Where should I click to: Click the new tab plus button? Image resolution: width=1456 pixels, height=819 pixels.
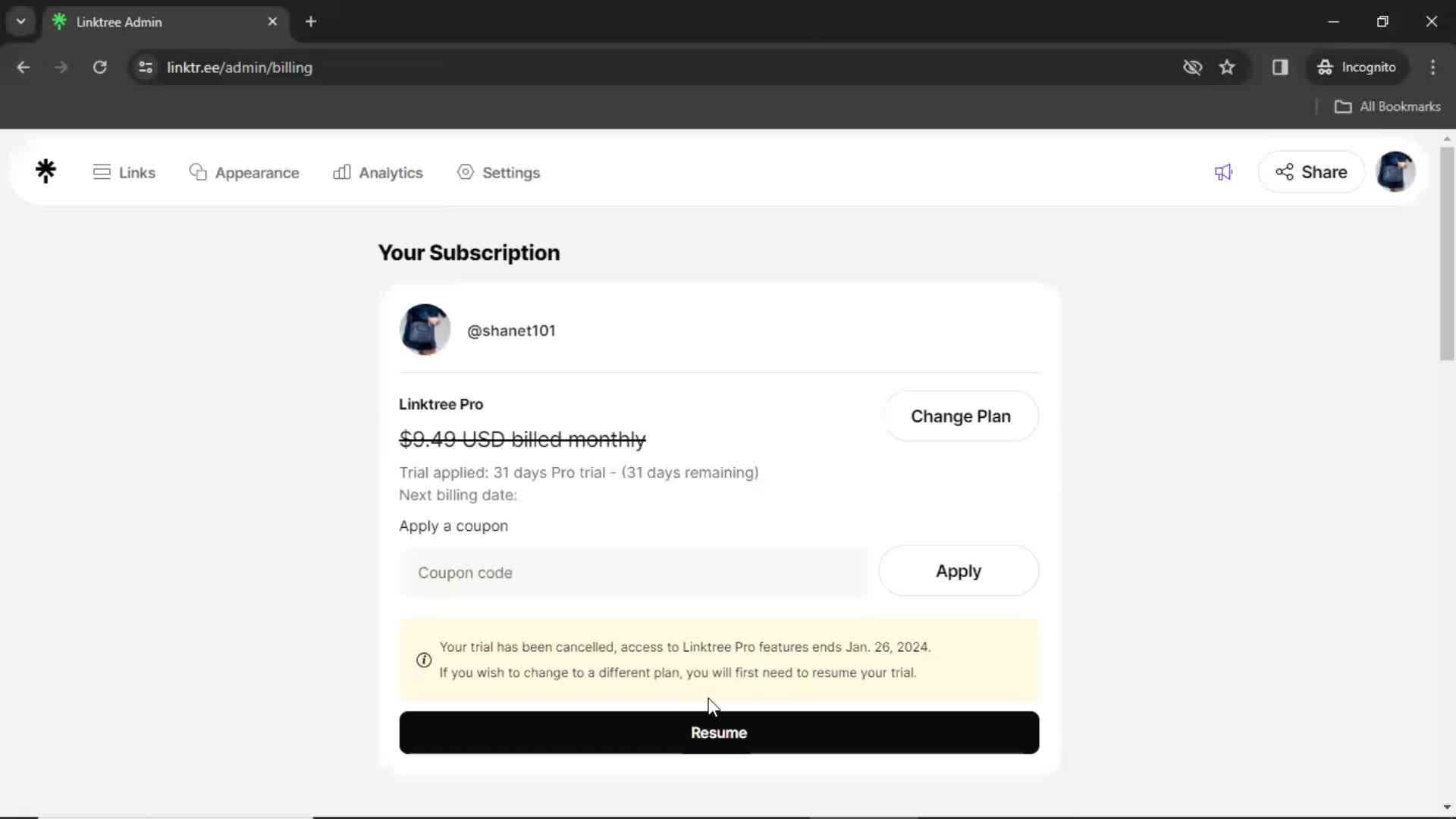pos(311,22)
